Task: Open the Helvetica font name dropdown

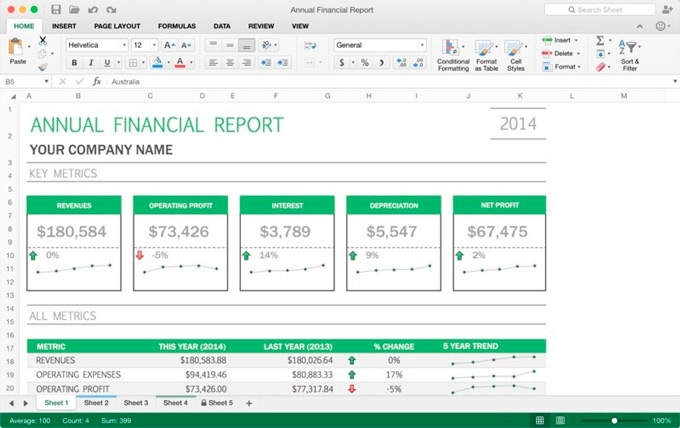Action: pos(97,45)
